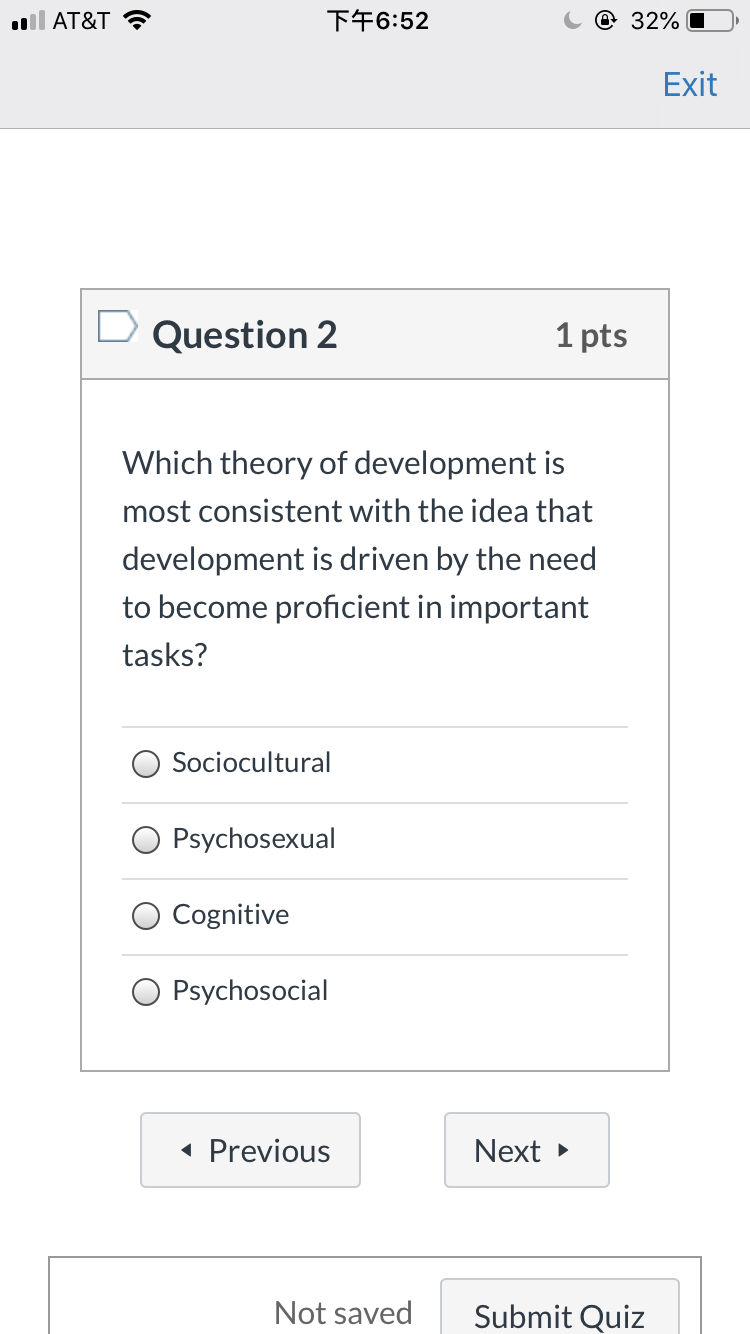
Task: Go to the Previous question
Action: (250, 1150)
